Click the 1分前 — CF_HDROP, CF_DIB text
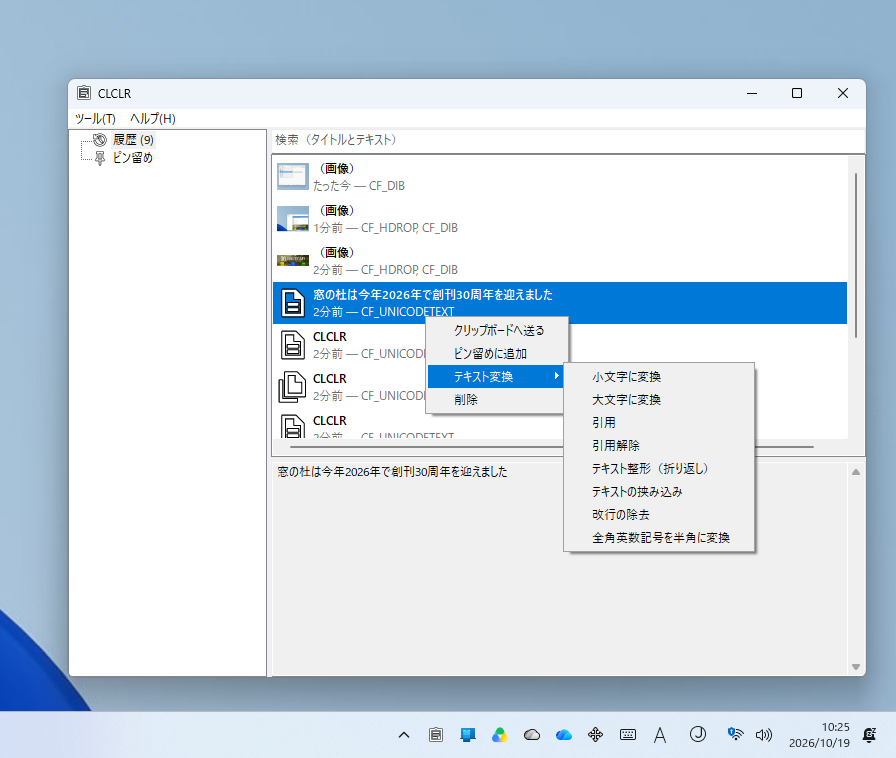896x758 pixels. (385, 228)
